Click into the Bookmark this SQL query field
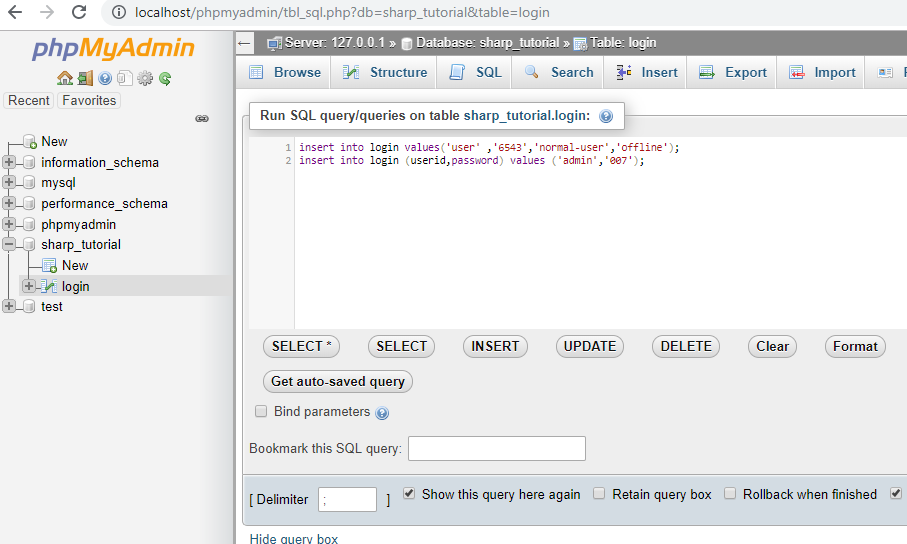 coord(497,449)
